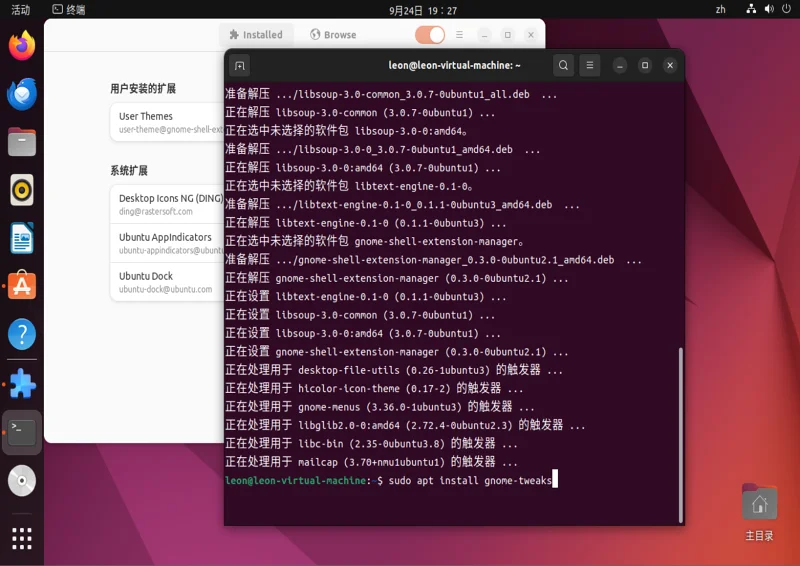Show applications grid button
This screenshot has width=800, height=566.
pyautogui.click(x=22, y=538)
